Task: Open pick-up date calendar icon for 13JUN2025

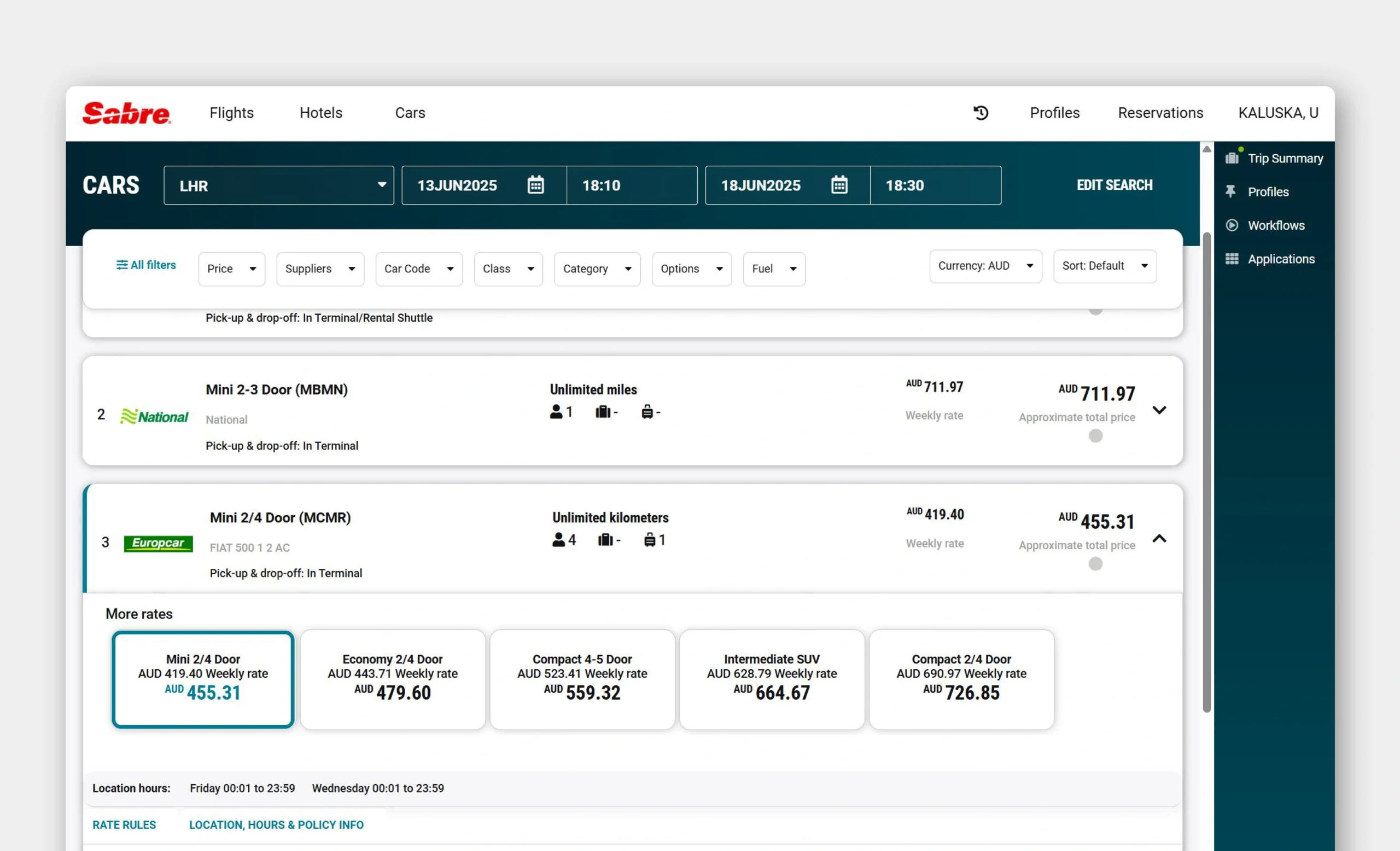Action: click(535, 185)
